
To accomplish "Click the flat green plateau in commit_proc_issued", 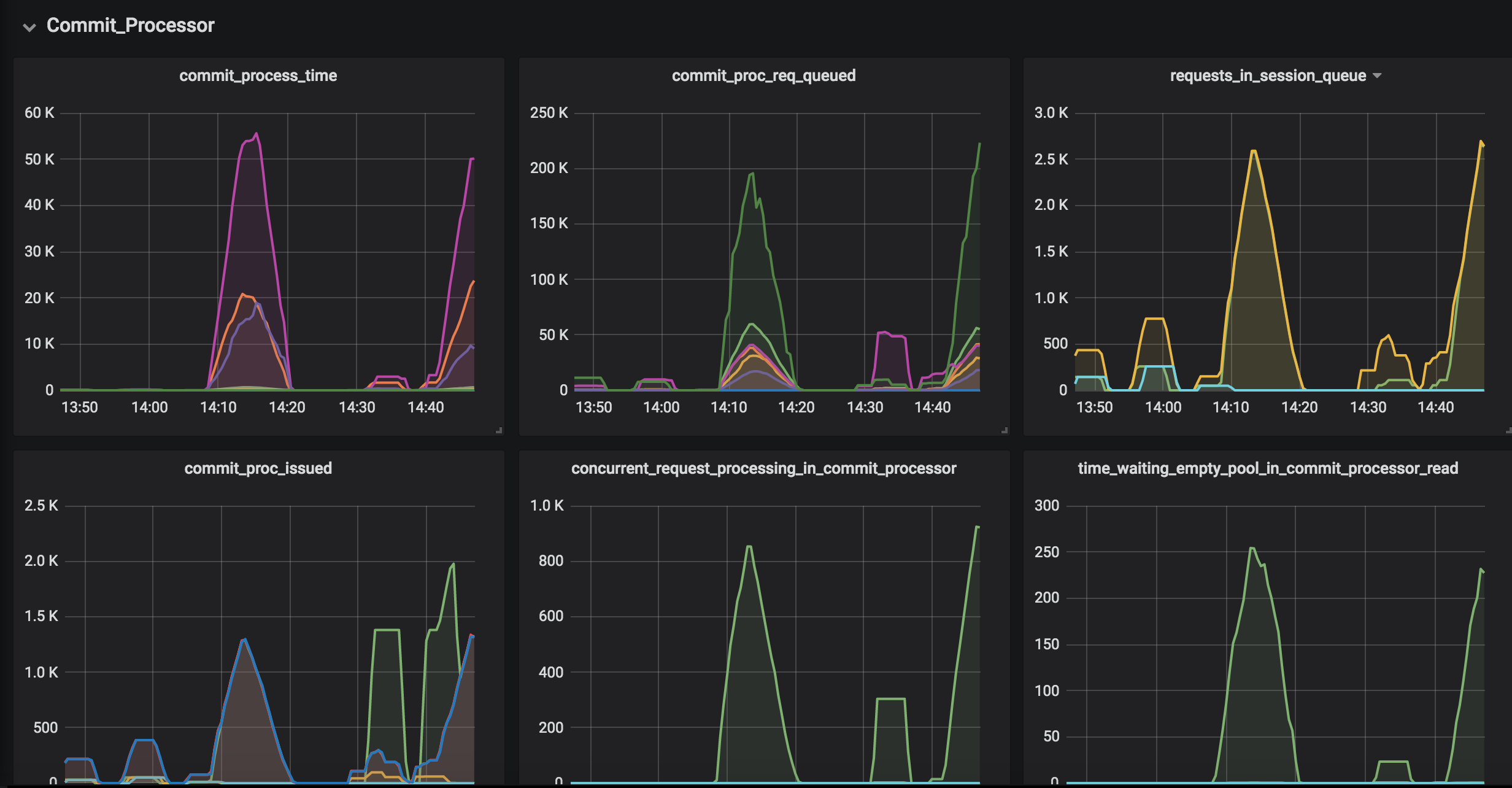I will pyautogui.click(x=387, y=630).
